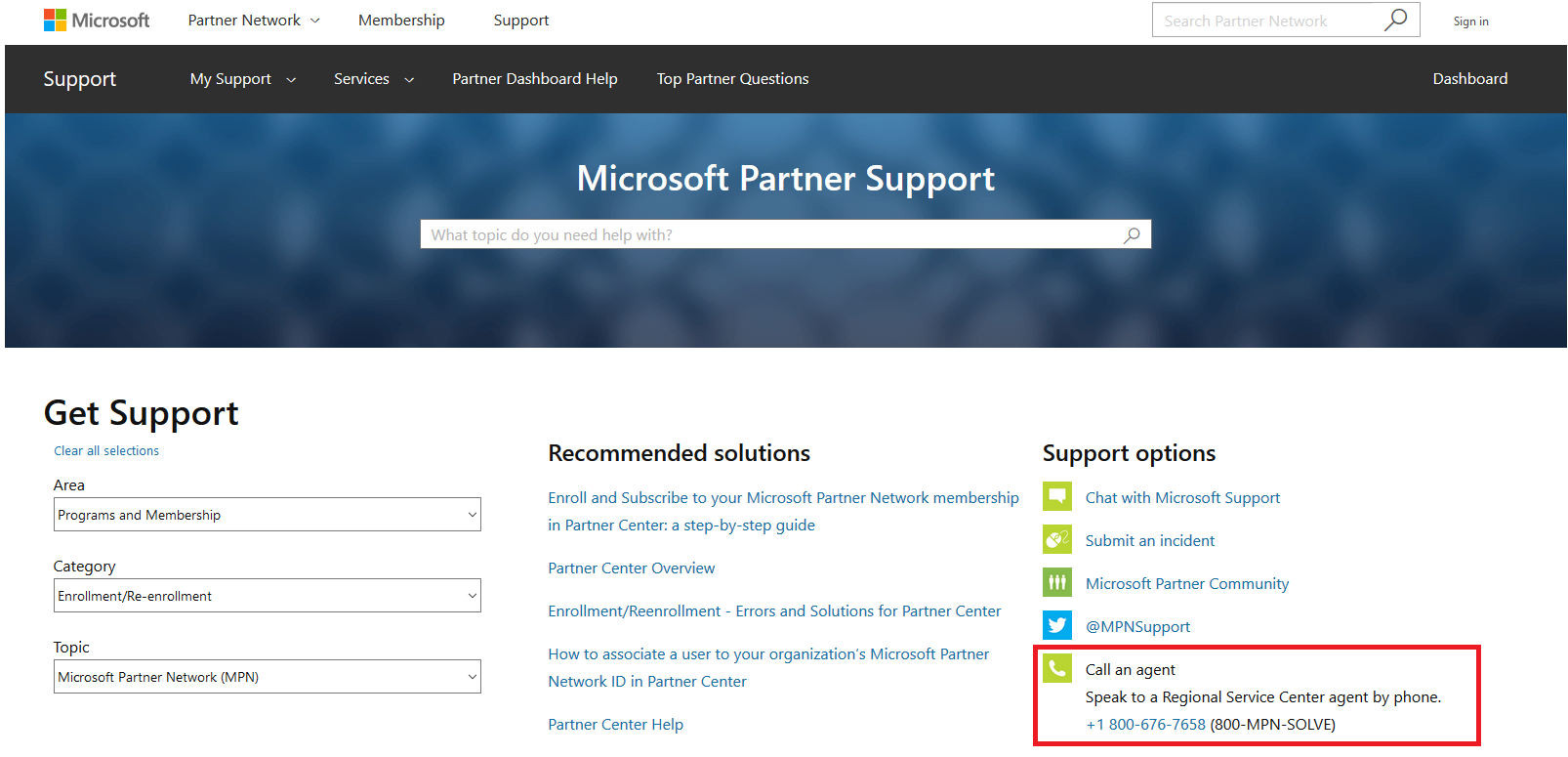The width and height of the screenshot is (1568, 757).
Task: Open the Category dropdown showing Enrollment/Re-enrollment
Action: (x=268, y=596)
